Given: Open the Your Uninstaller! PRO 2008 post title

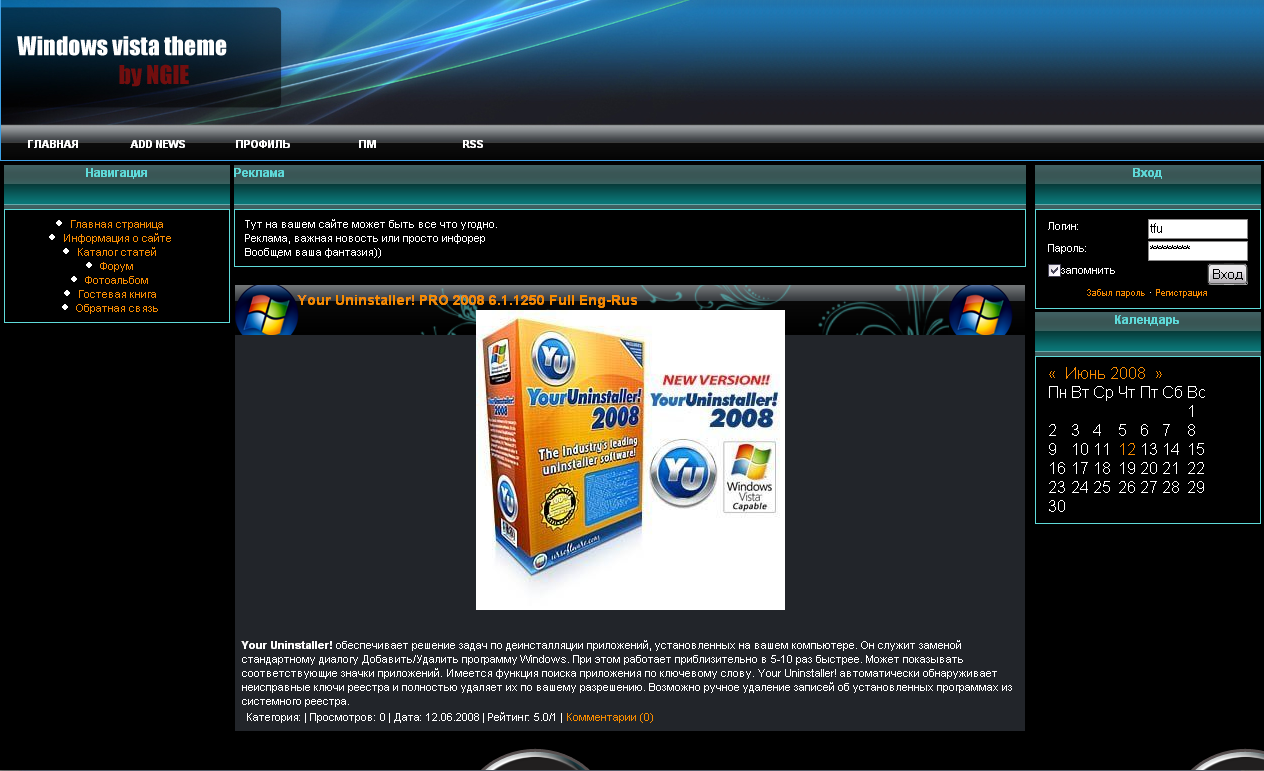Looking at the screenshot, I should 468,300.
